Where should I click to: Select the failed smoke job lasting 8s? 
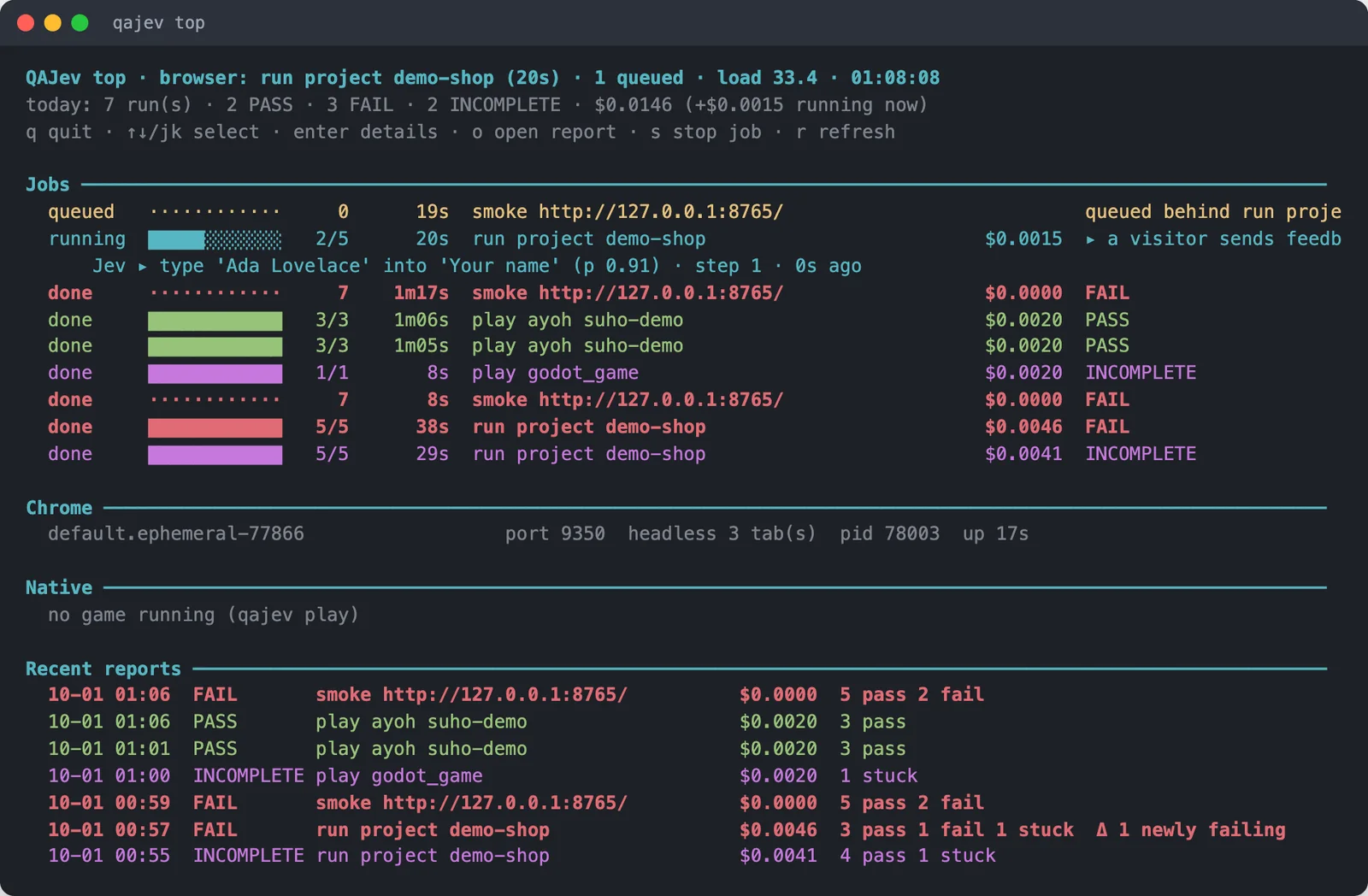[x=588, y=399]
